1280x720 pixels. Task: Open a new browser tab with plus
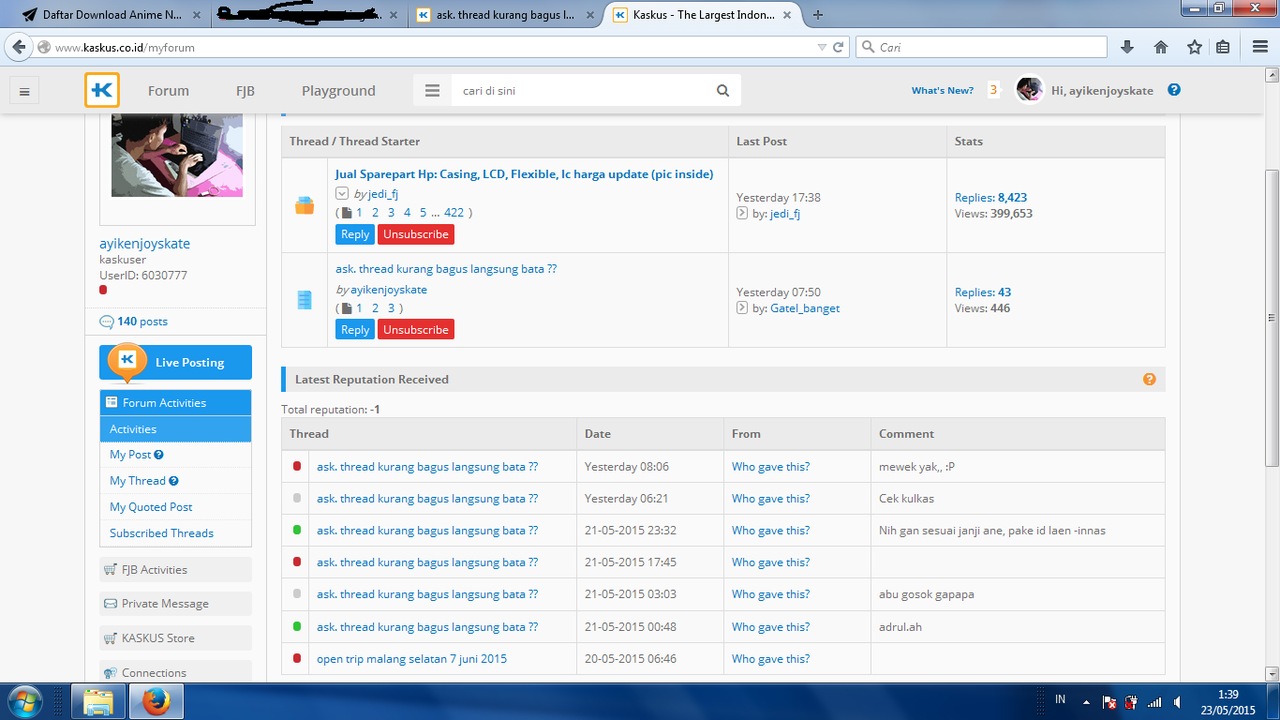pos(818,15)
